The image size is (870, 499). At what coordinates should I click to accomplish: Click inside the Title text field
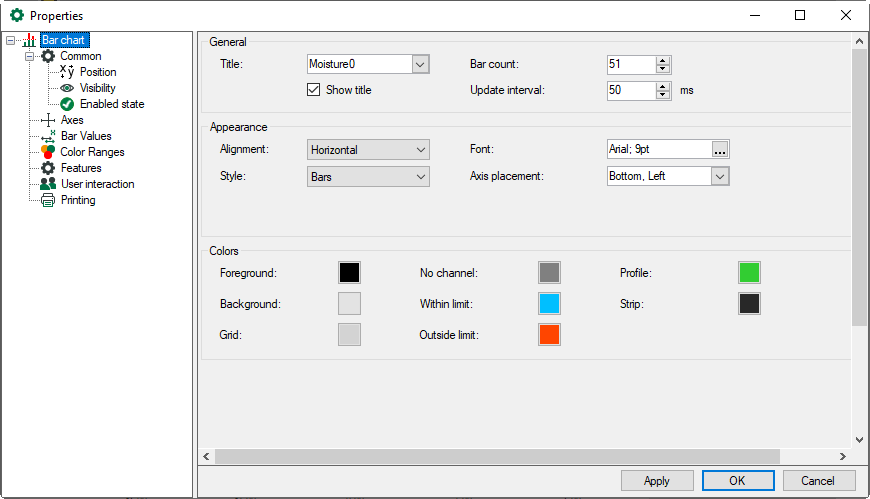click(359, 64)
